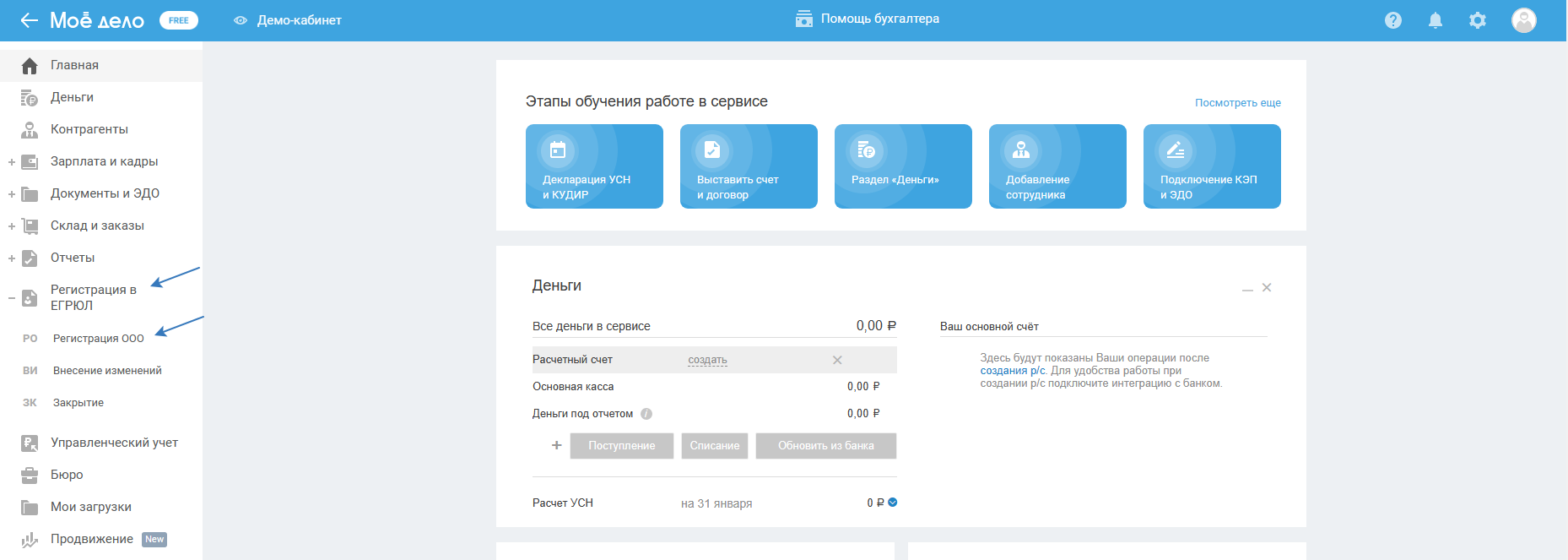Click the Посмотреть еще link
Screen dimensions: 1568x560
(1237, 103)
